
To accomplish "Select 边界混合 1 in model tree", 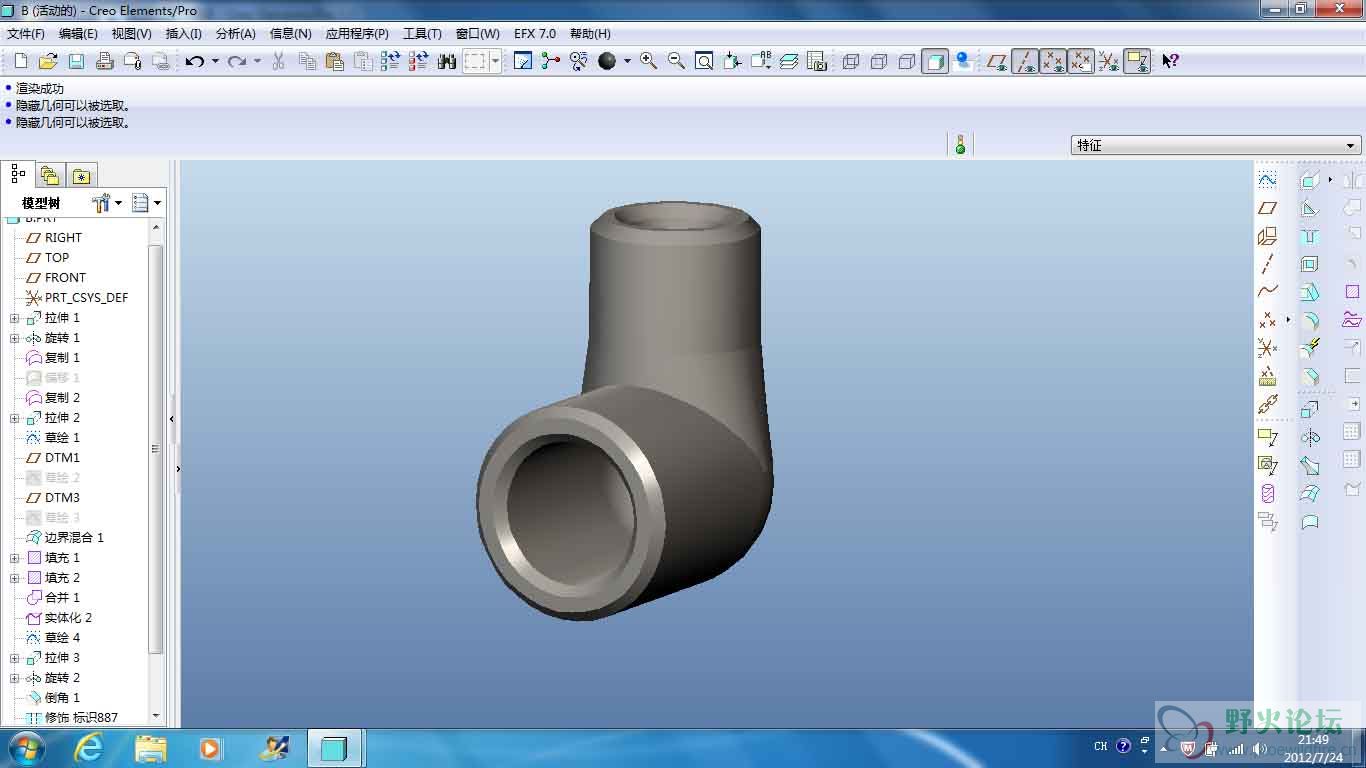I will tap(74, 537).
